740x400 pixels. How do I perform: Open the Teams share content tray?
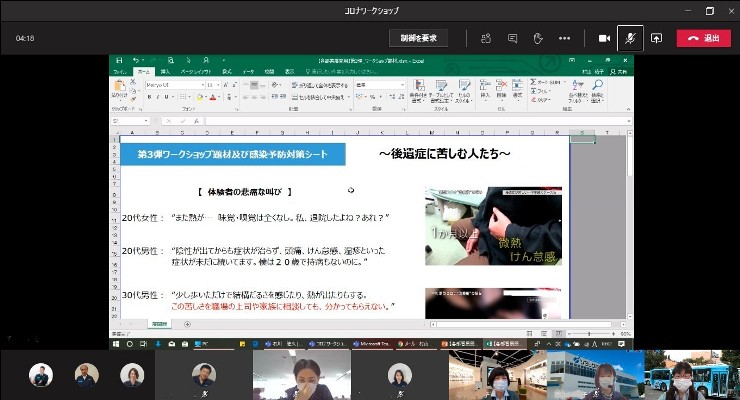[656, 38]
